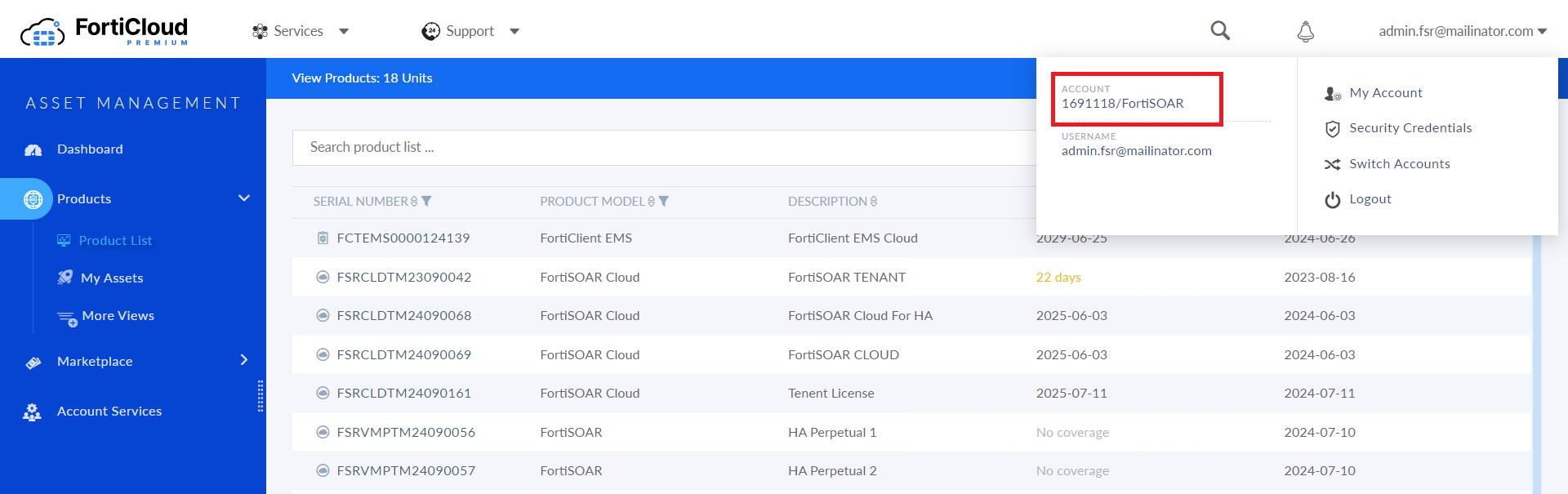Click the Products globe icon
This screenshot has height=494, width=1568.
pyautogui.click(x=33, y=199)
